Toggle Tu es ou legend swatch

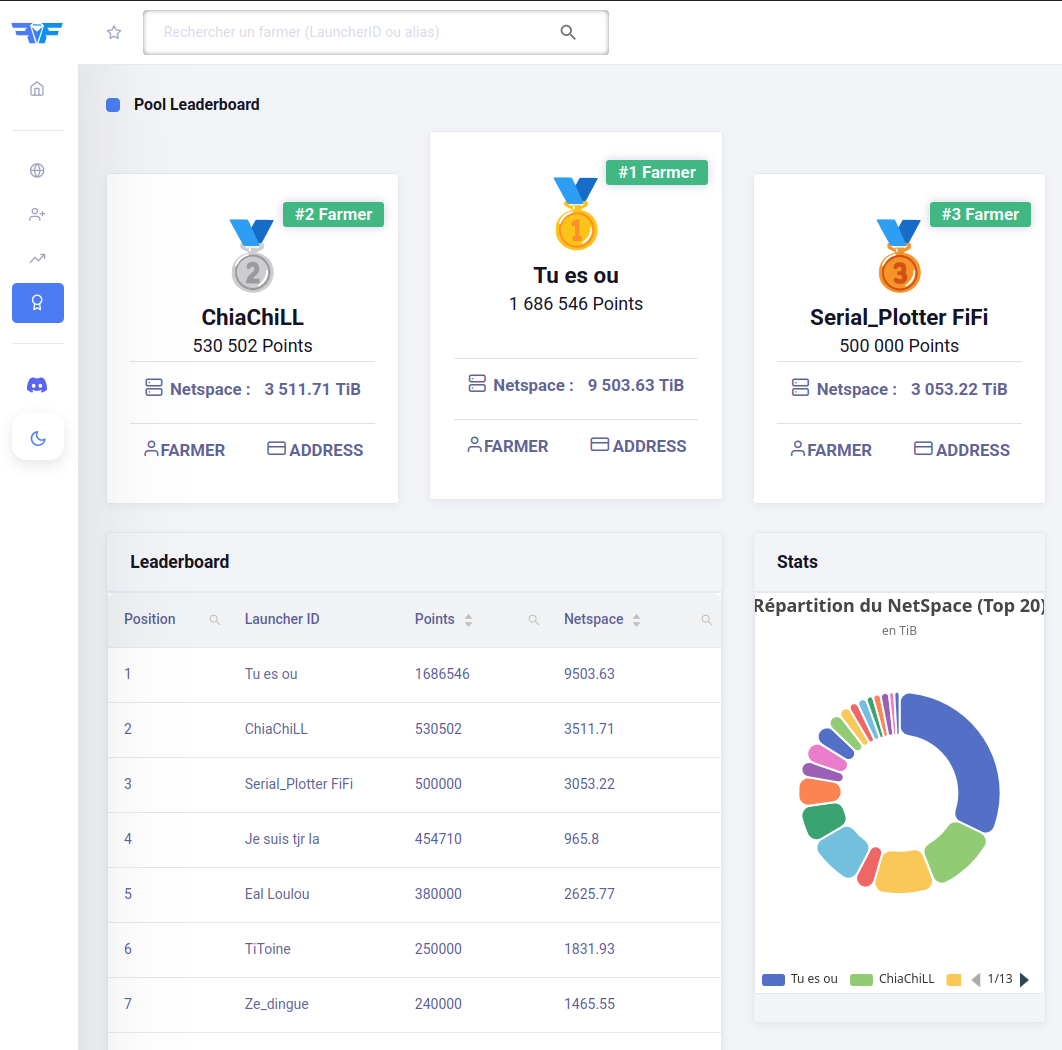(x=773, y=980)
